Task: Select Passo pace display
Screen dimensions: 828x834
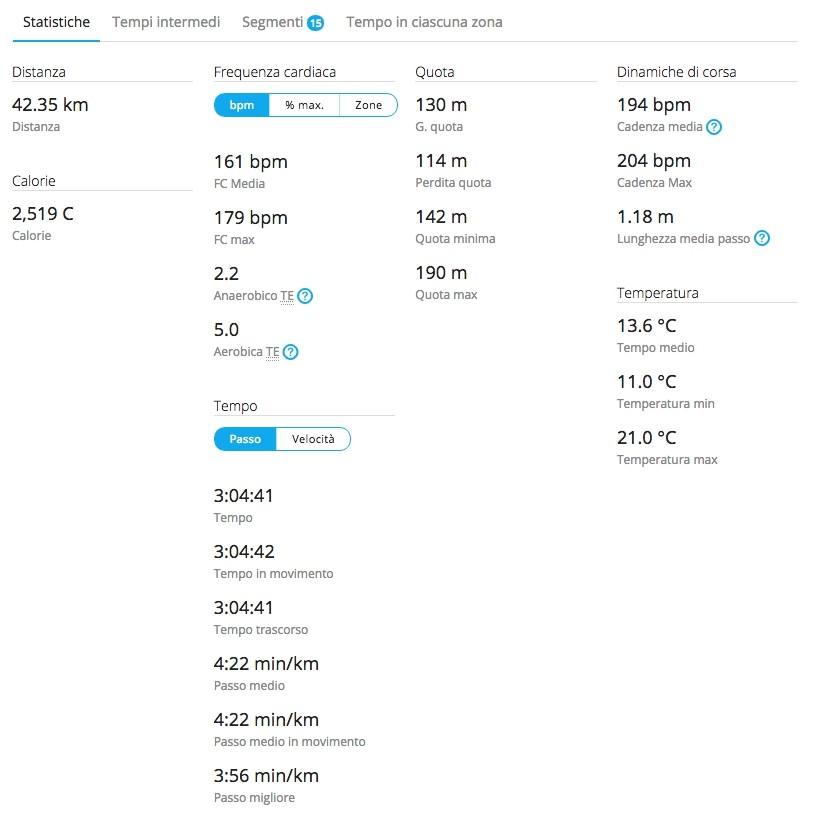Action: point(245,439)
